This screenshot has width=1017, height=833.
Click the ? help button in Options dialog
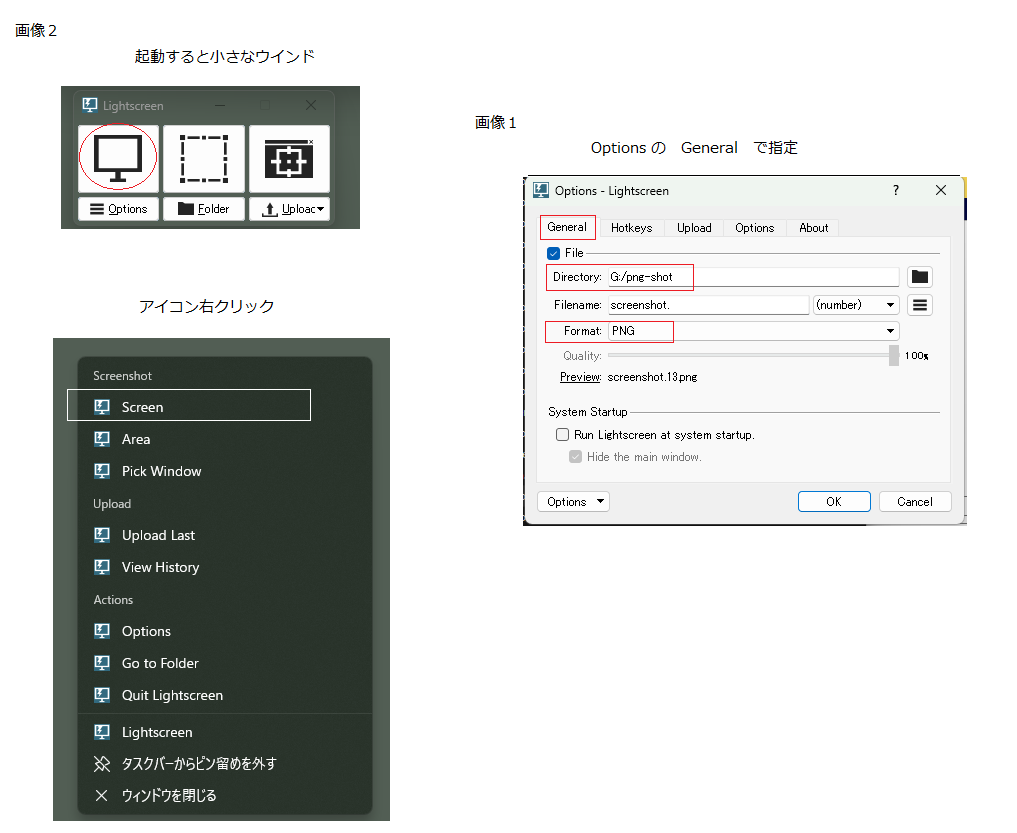[x=896, y=190]
